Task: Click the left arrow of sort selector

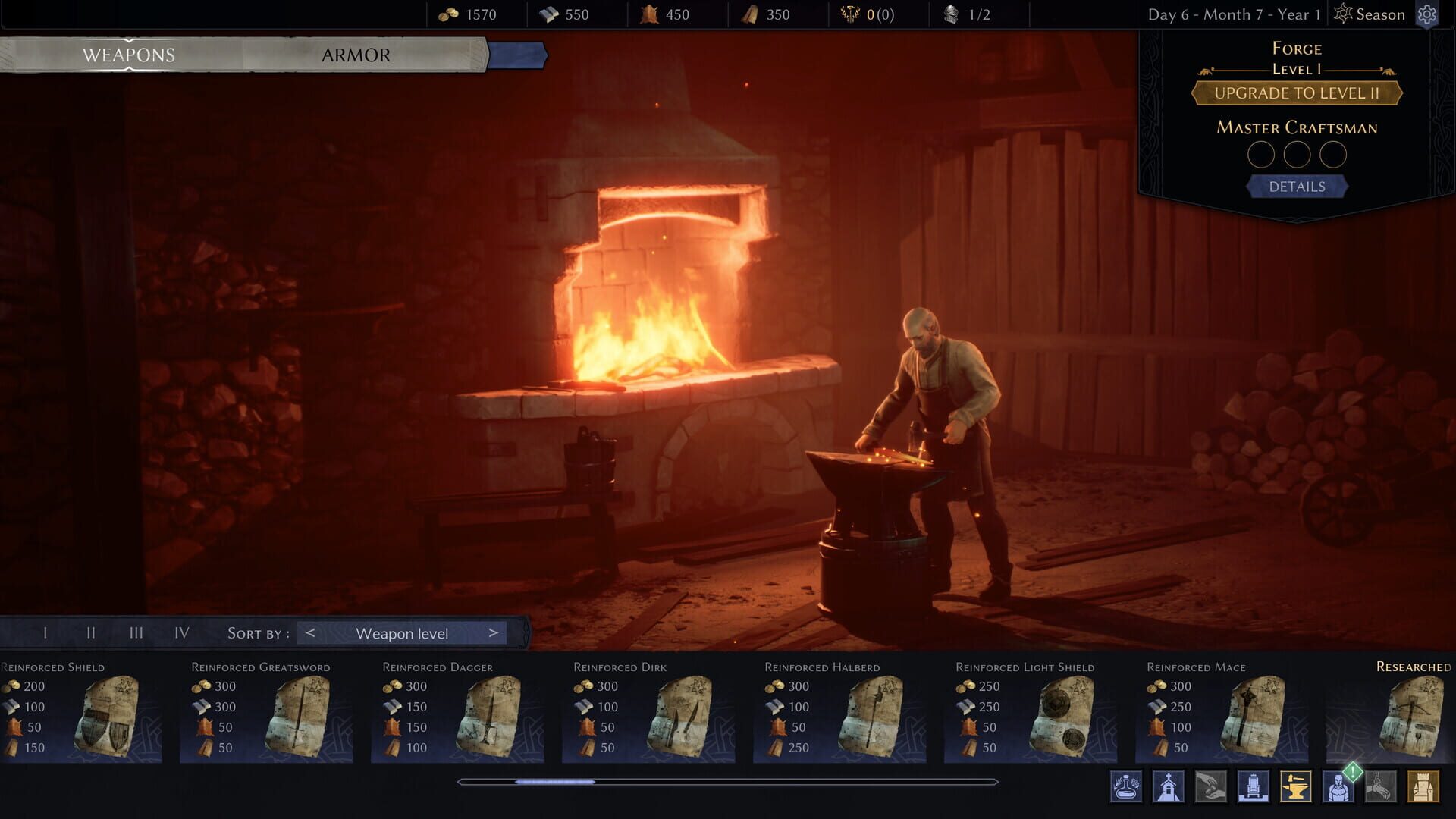Action: tap(309, 632)
